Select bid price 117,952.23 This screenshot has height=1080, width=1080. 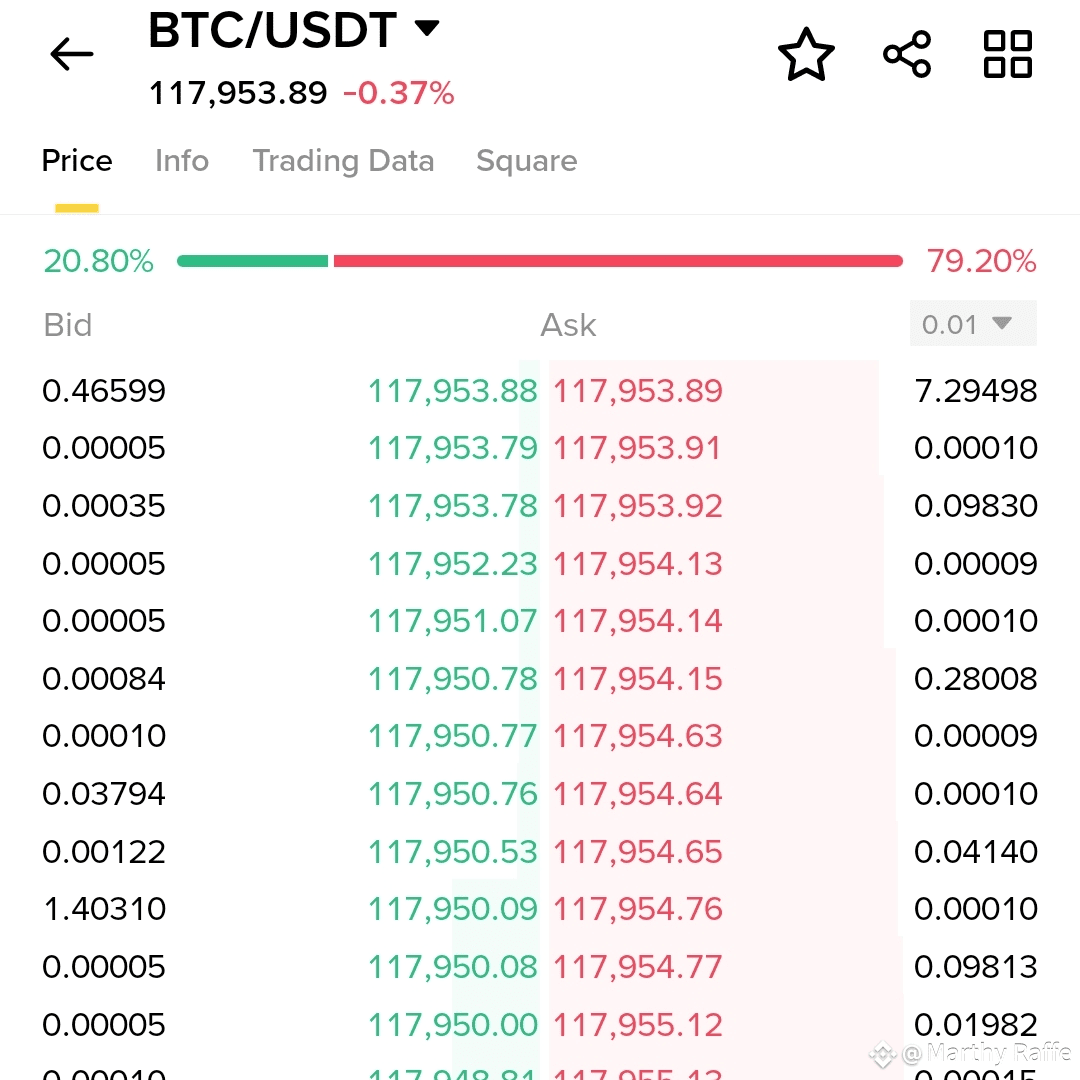[x=453, y=564]
